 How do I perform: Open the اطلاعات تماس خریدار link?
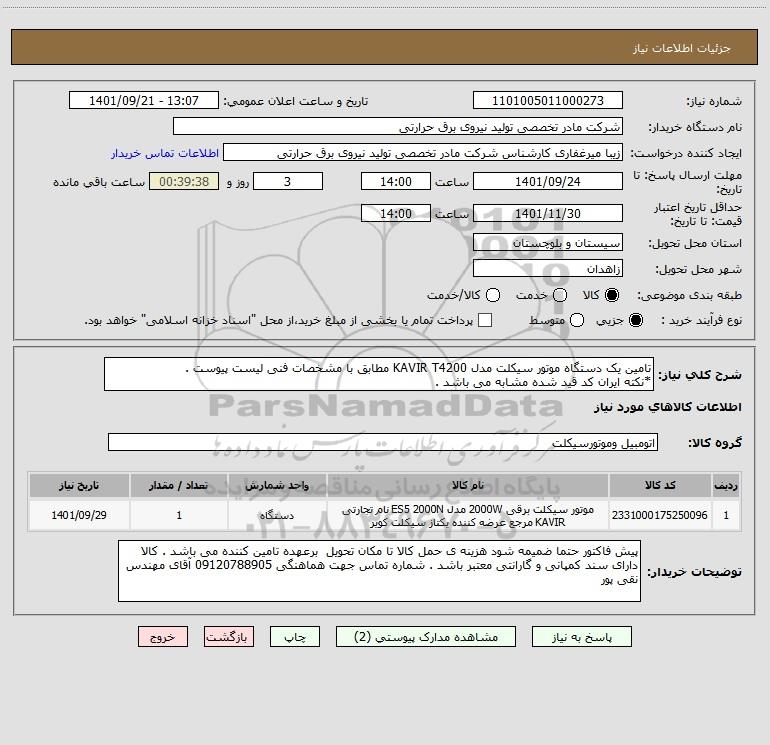click(x=165, y=153)
